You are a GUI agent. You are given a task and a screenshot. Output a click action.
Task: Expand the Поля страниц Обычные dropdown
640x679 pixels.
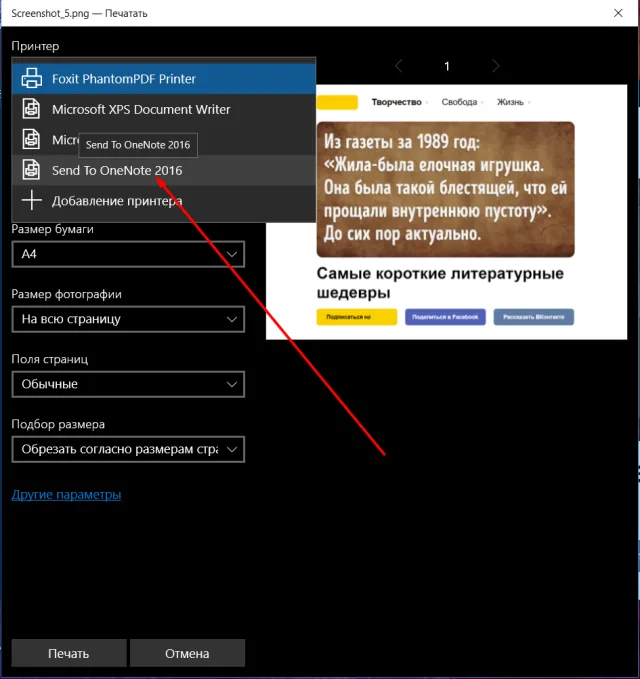pyautogui.click(x=128, y=384)
